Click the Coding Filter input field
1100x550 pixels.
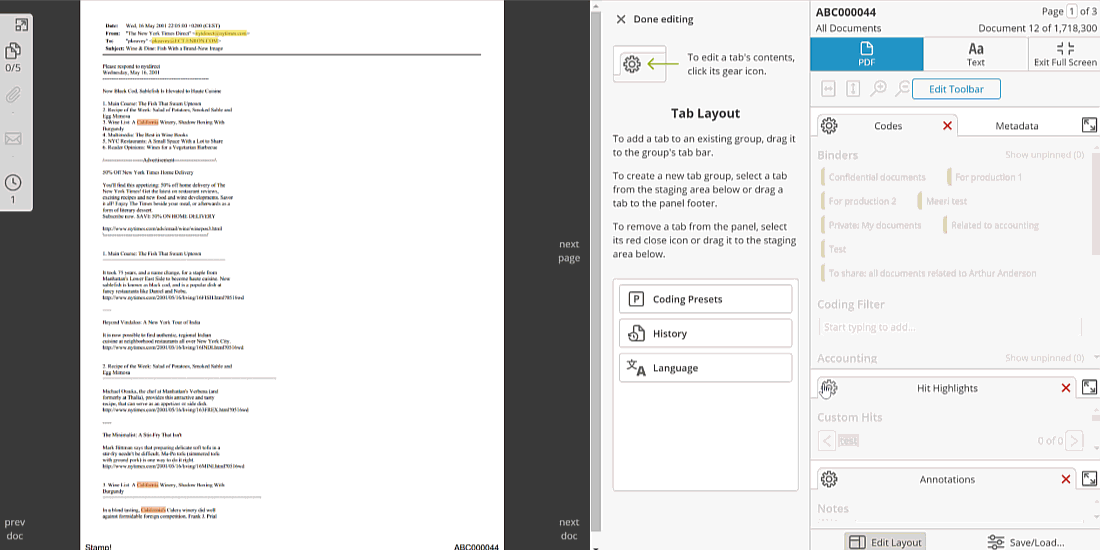(x=951, y=327)
